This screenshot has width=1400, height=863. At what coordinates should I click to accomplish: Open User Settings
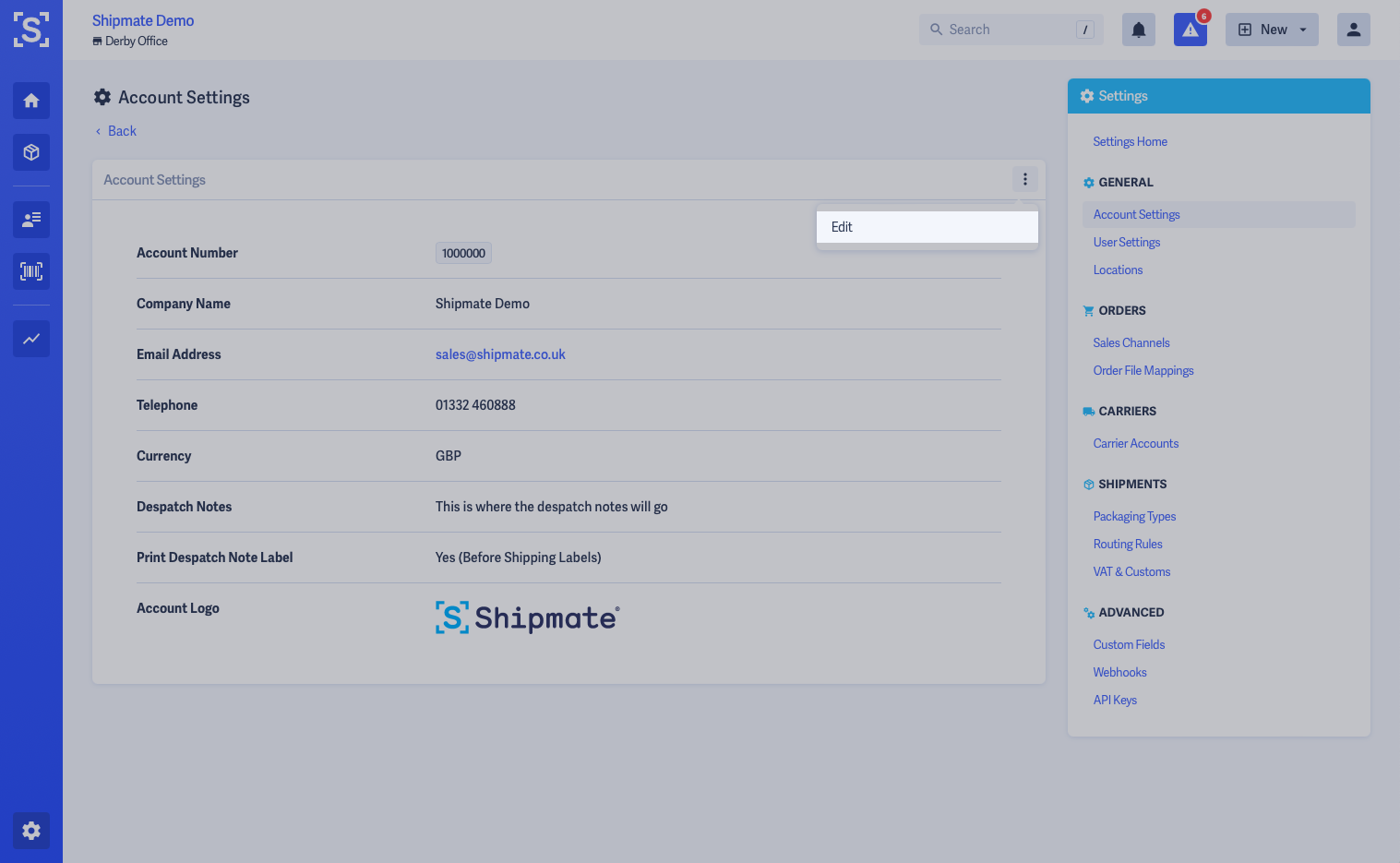click(1127, 242)
